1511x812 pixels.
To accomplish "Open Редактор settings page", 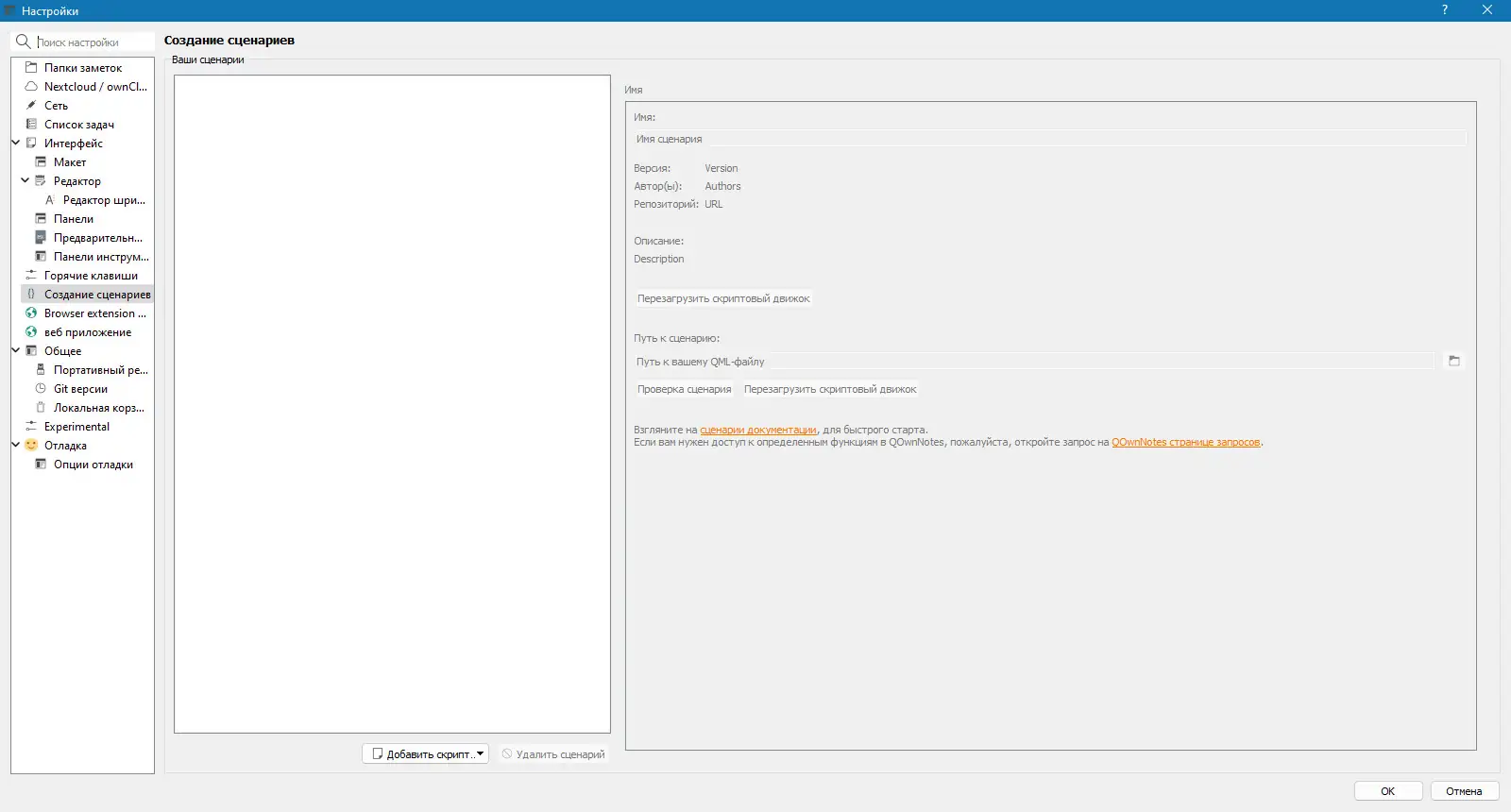I will 77,181.
